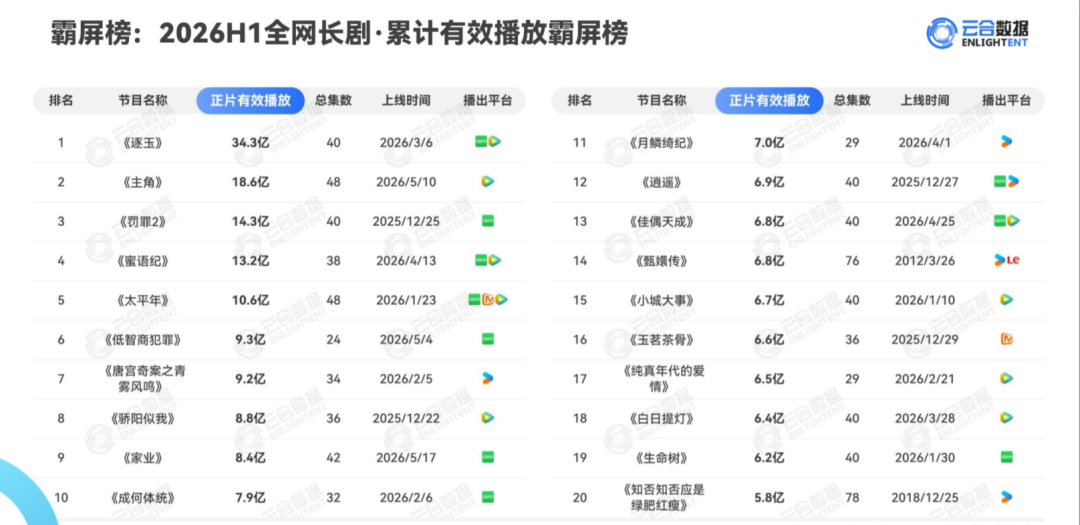Image resolution: width=1080 pixels, height=525 pixels.
Task: Click the Tencent Video icon for 《主角》
Action: click(488, 182)
